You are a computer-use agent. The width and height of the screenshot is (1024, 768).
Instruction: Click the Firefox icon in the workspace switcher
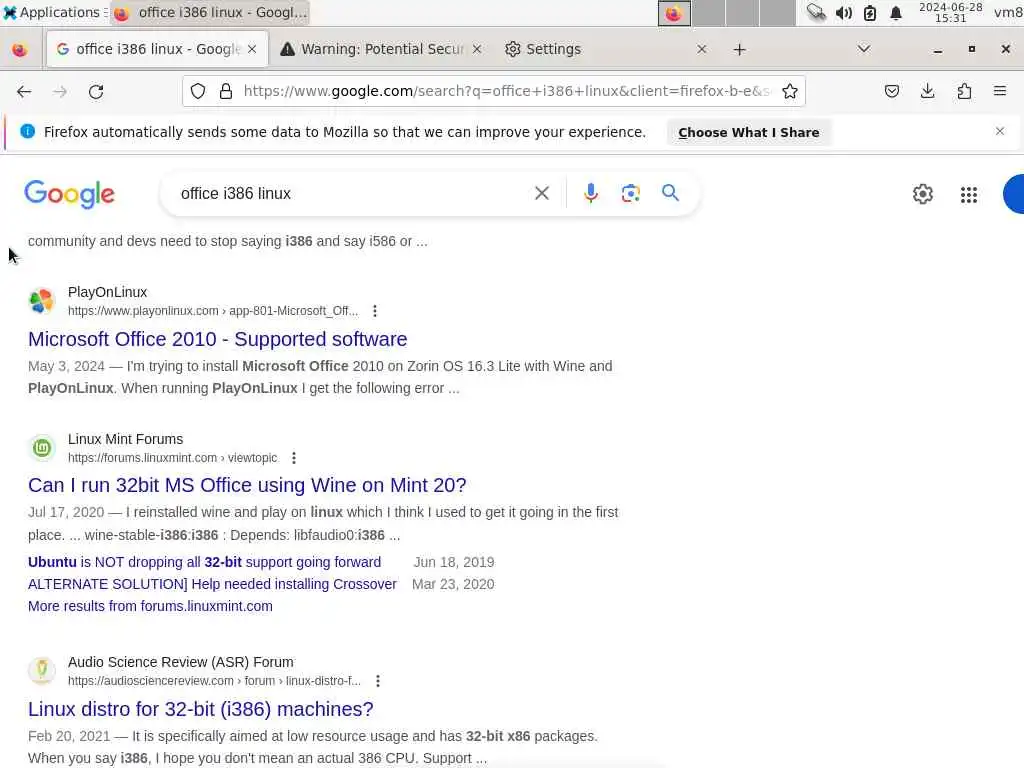tap(674, 13)
